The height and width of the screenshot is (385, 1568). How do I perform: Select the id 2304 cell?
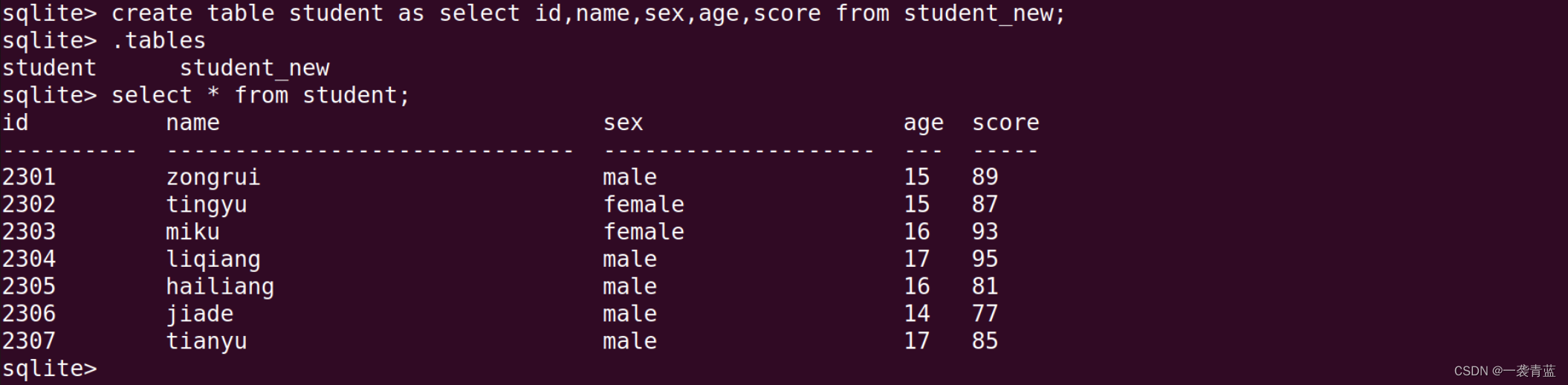(29, 259)
